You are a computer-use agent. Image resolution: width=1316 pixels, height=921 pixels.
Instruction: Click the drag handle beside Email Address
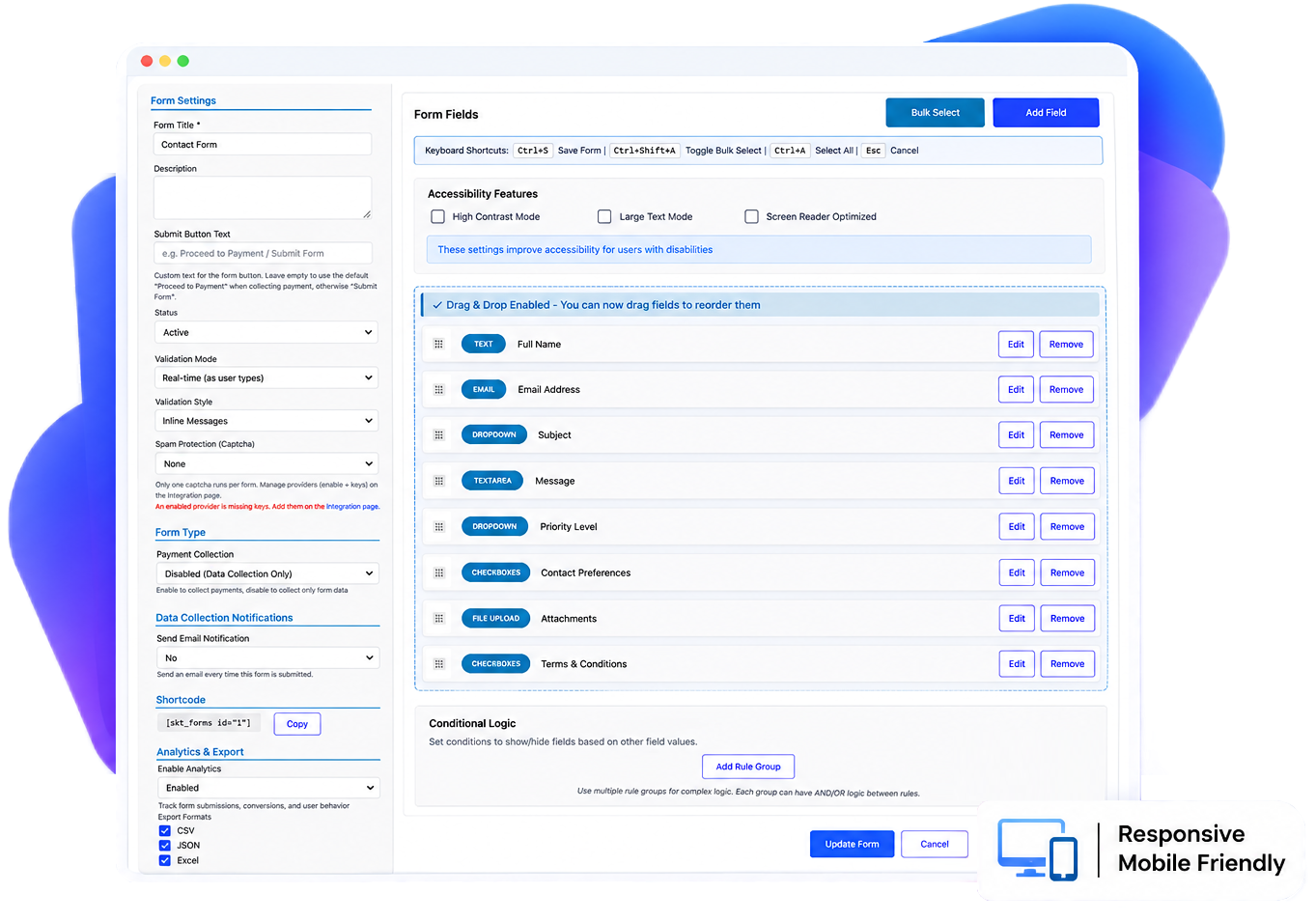438,390
